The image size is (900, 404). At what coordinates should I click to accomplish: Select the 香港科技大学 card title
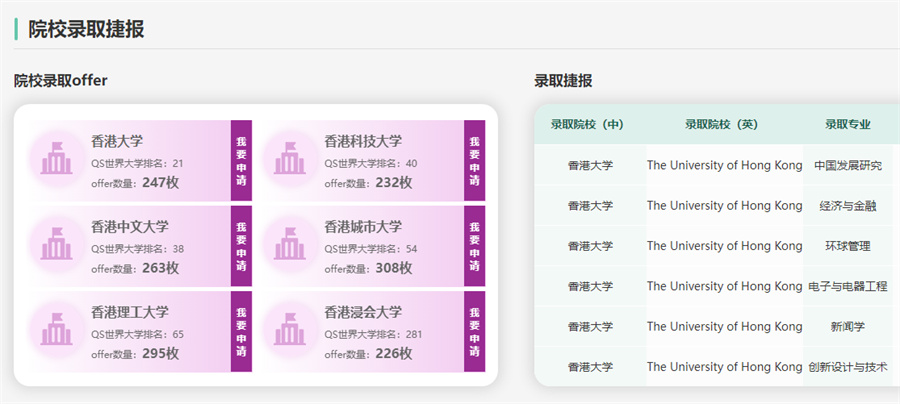(x=363, y=141)
